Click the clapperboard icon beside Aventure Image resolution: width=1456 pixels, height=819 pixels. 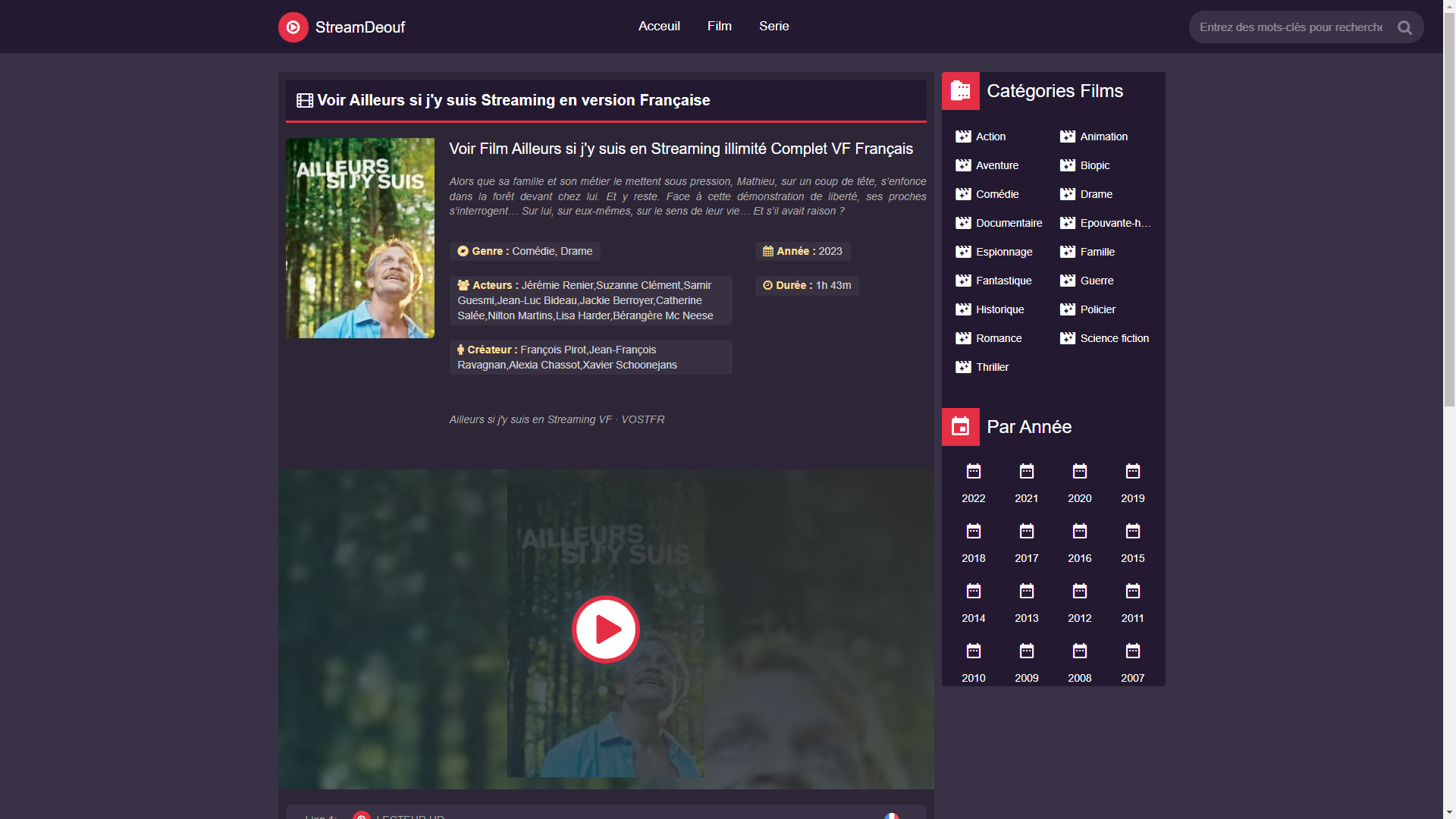963,165
